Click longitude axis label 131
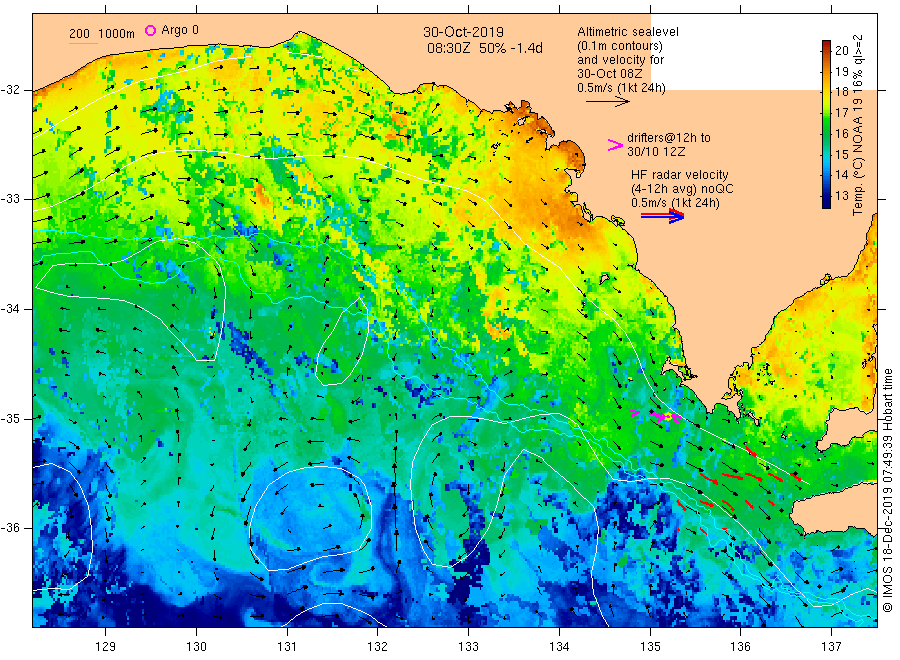 pos(287,647)
